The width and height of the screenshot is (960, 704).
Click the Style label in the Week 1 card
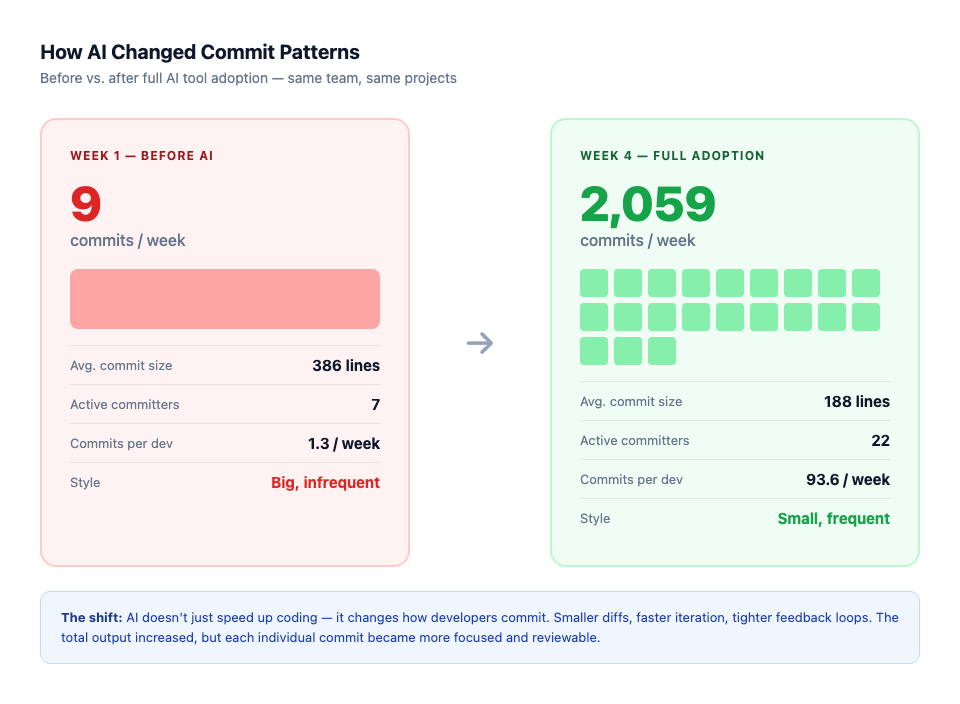coord(85,482)
